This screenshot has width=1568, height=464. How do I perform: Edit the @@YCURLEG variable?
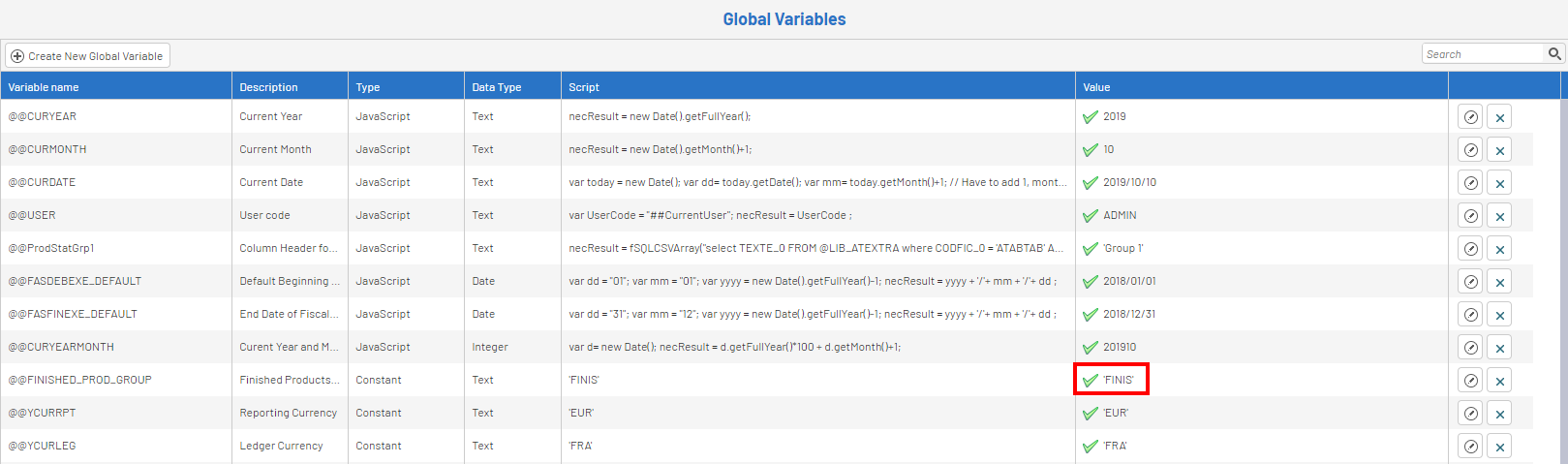(x=1470, y=447)
